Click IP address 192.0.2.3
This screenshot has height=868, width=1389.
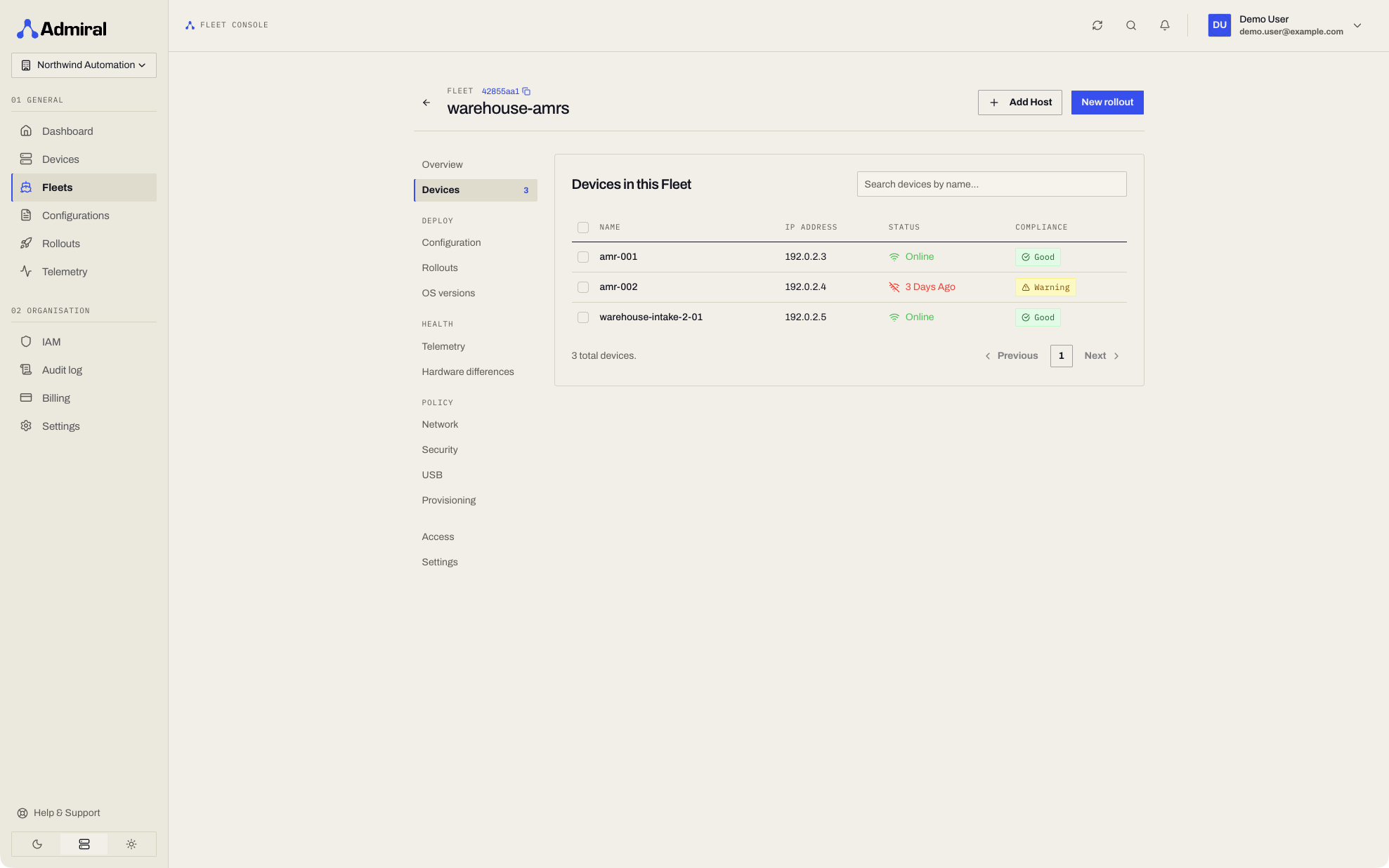(805, 257)
